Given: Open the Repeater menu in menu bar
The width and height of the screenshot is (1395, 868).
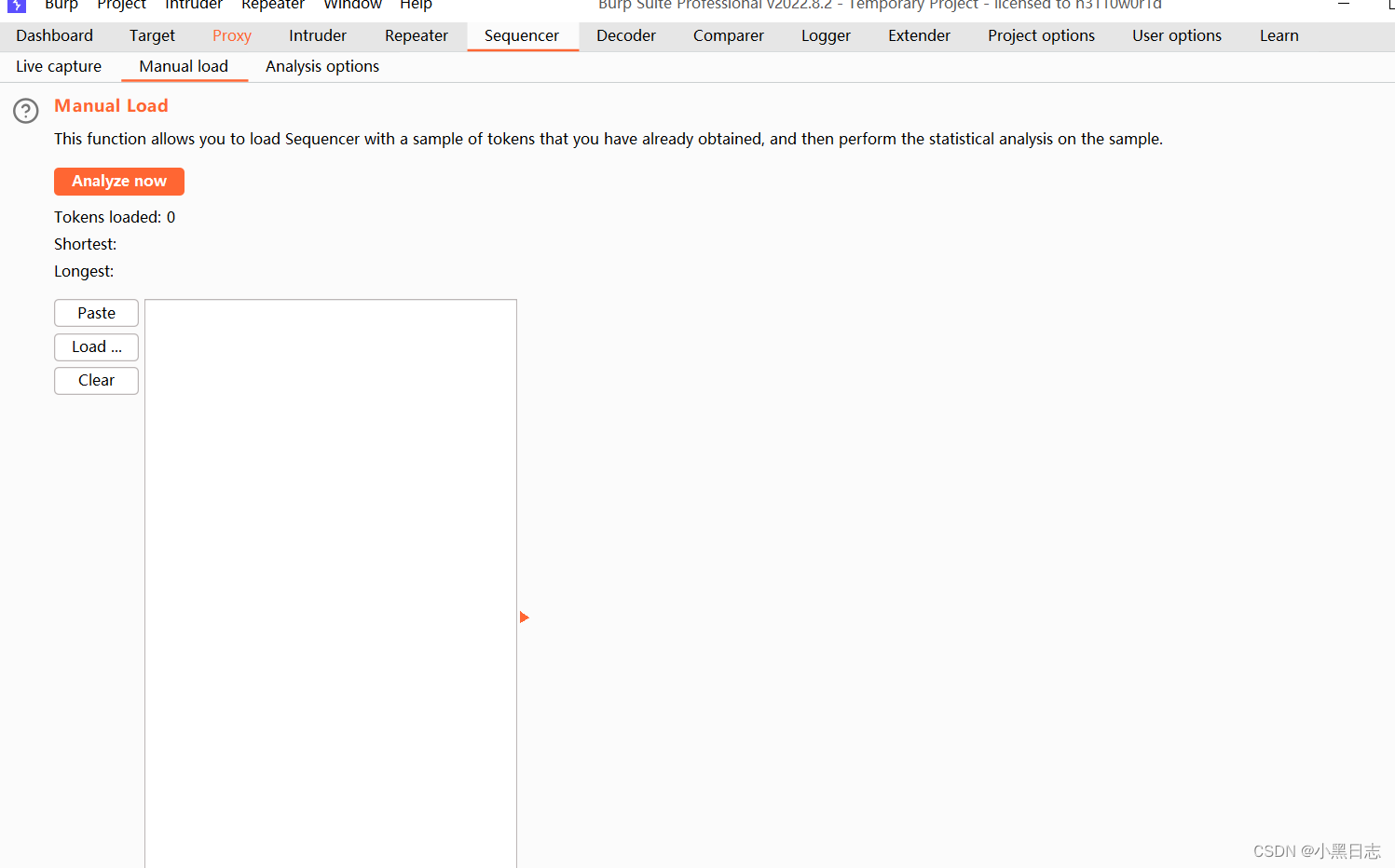Looking at the screenshot, I should click(x=273, y=5).
